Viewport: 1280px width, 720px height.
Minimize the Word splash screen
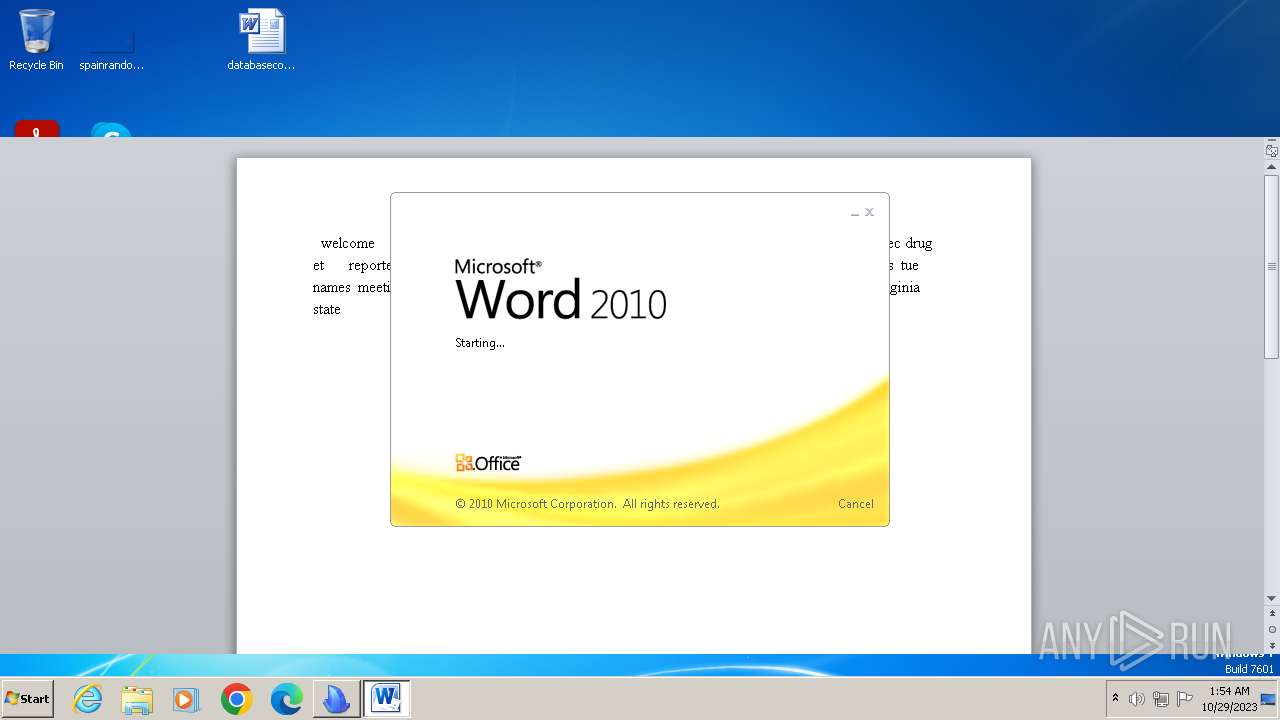[x=854, y=213]
